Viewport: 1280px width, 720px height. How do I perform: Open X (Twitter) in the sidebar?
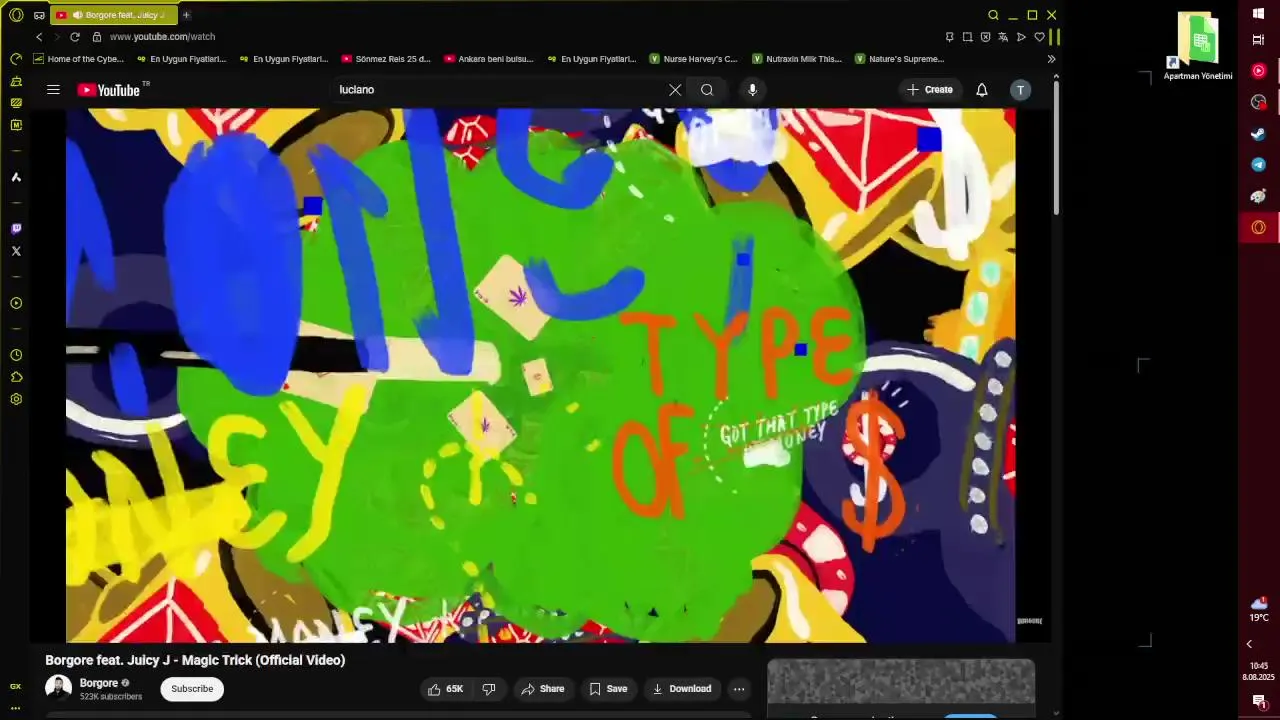pyautogui.click(x=16, y=251)
